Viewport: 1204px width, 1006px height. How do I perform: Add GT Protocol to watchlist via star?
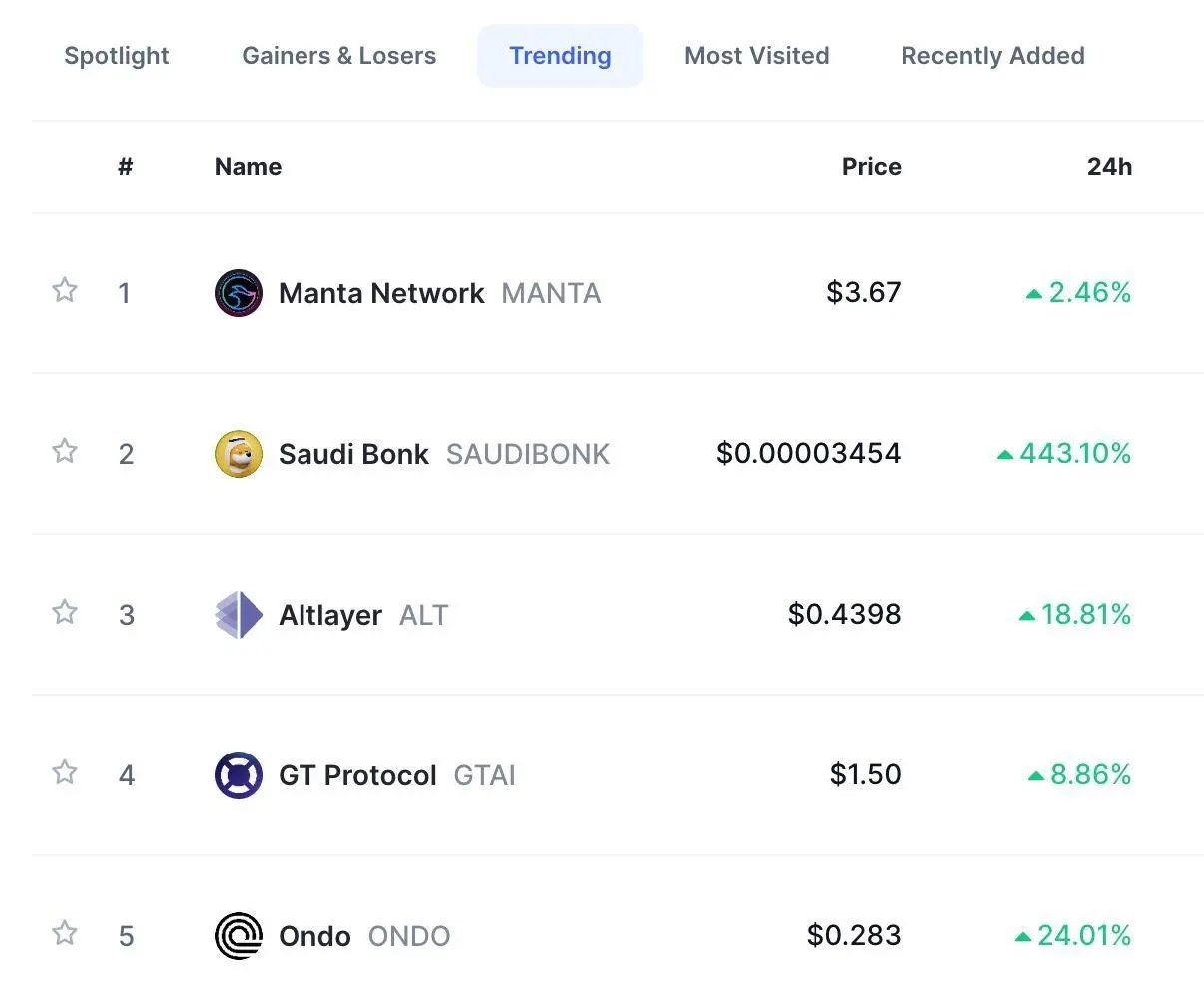[65, 772]
